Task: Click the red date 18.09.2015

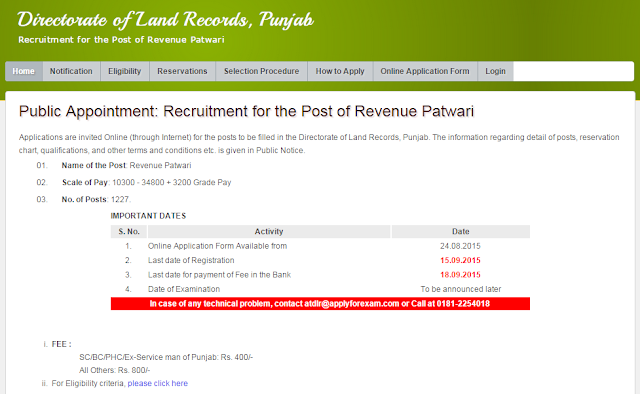Action: (x=460, y=275)
